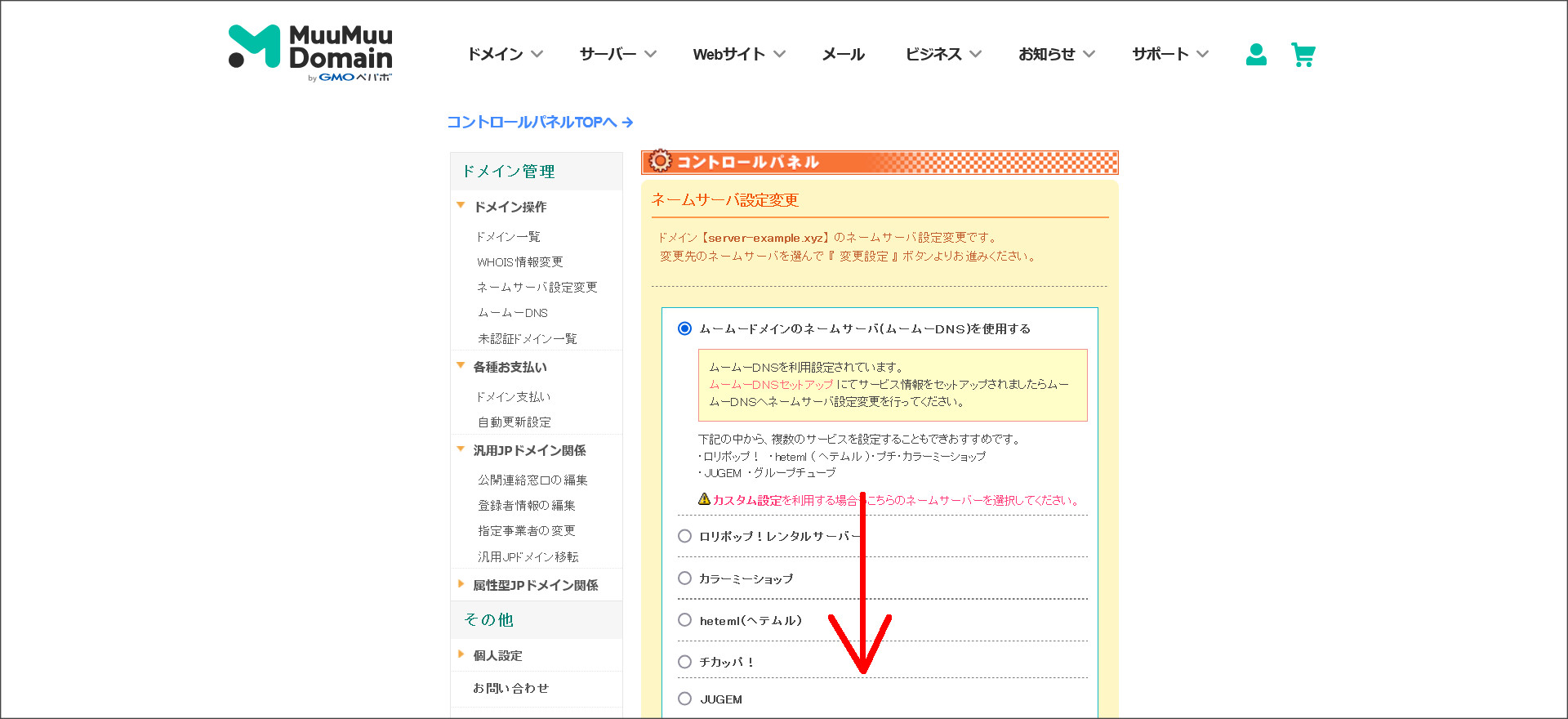
Task: Open ドメイン支払い in sidebar
Action: 513,396
